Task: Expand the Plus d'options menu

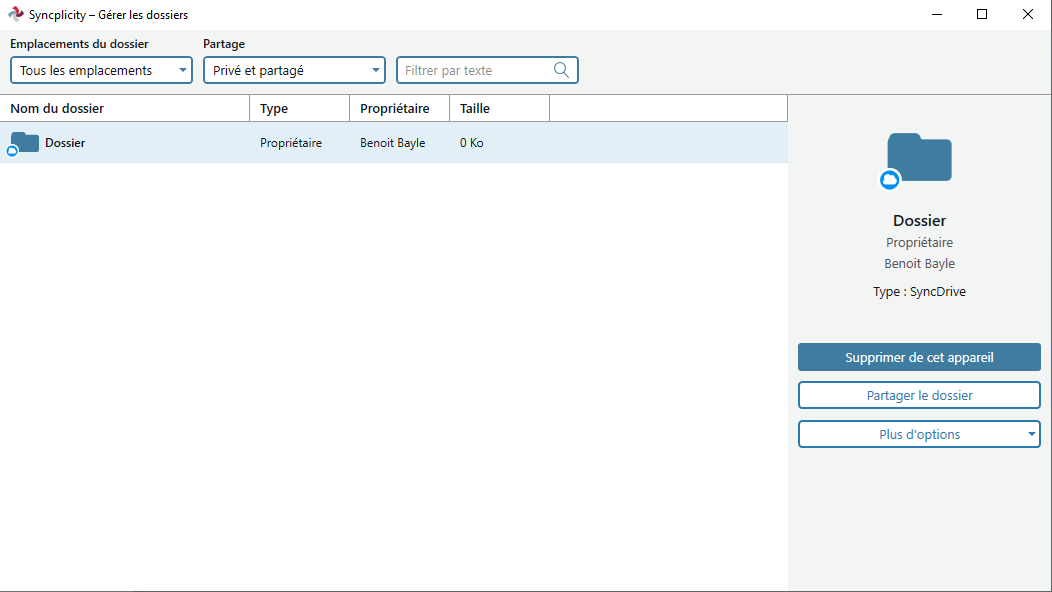Action: (919, 434)
